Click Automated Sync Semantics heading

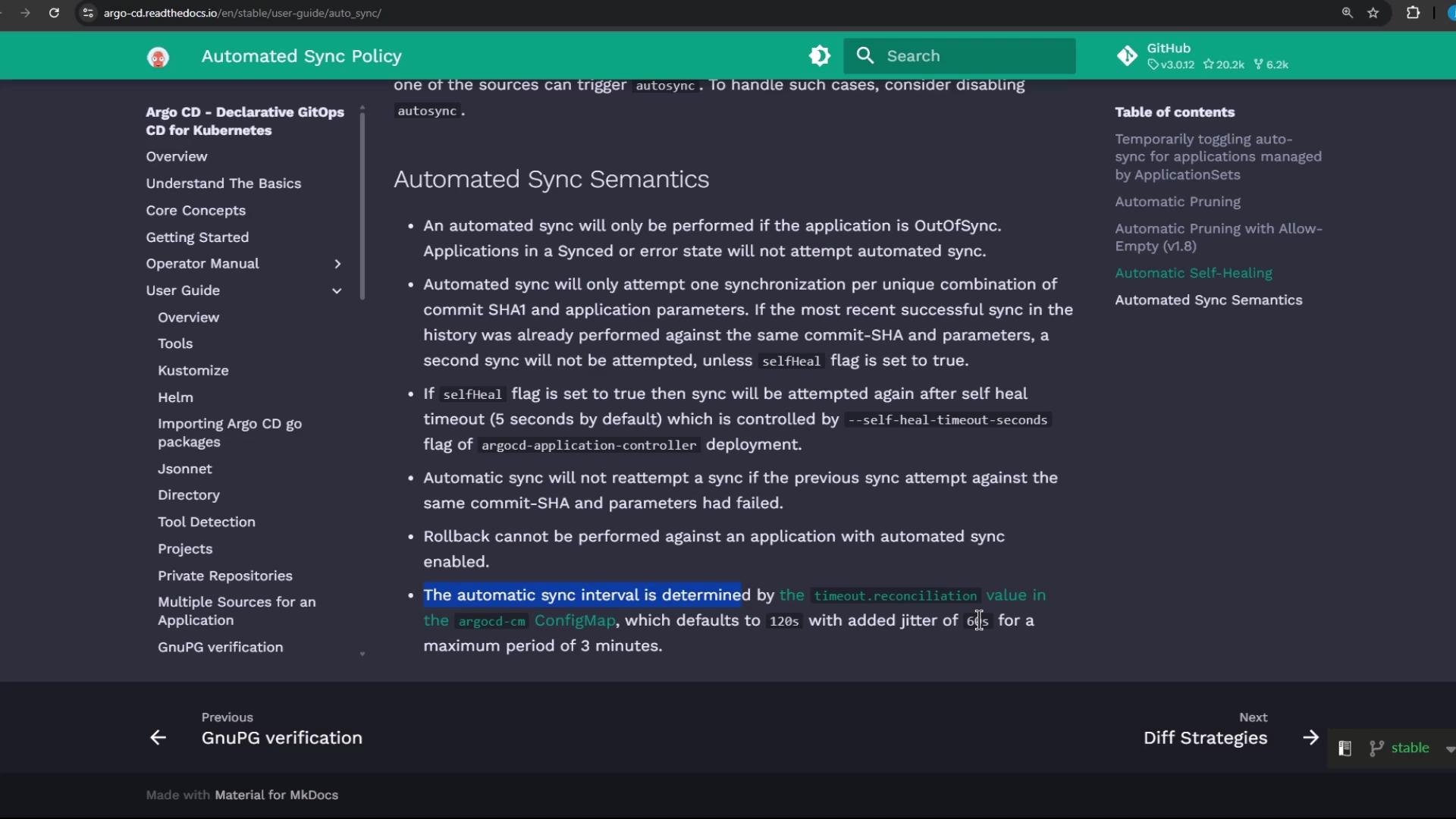coord(551,180)
